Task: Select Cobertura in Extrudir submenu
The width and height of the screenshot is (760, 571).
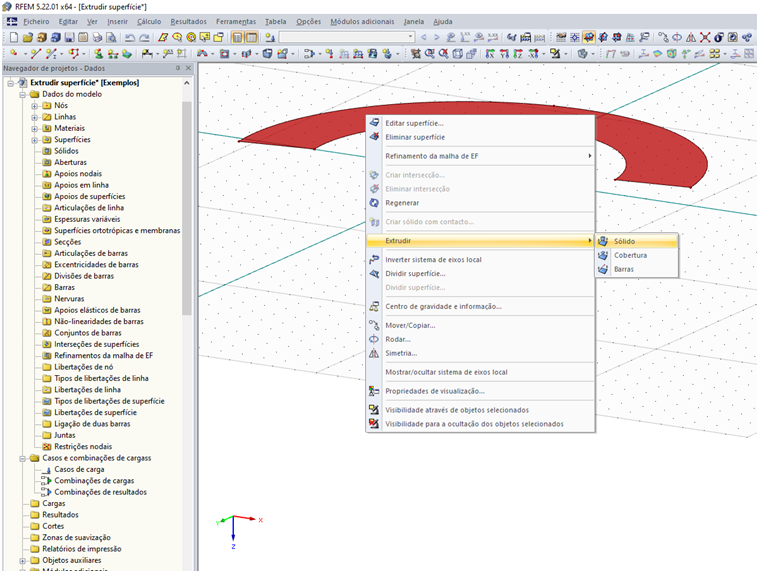Action: tap(636, 255)
